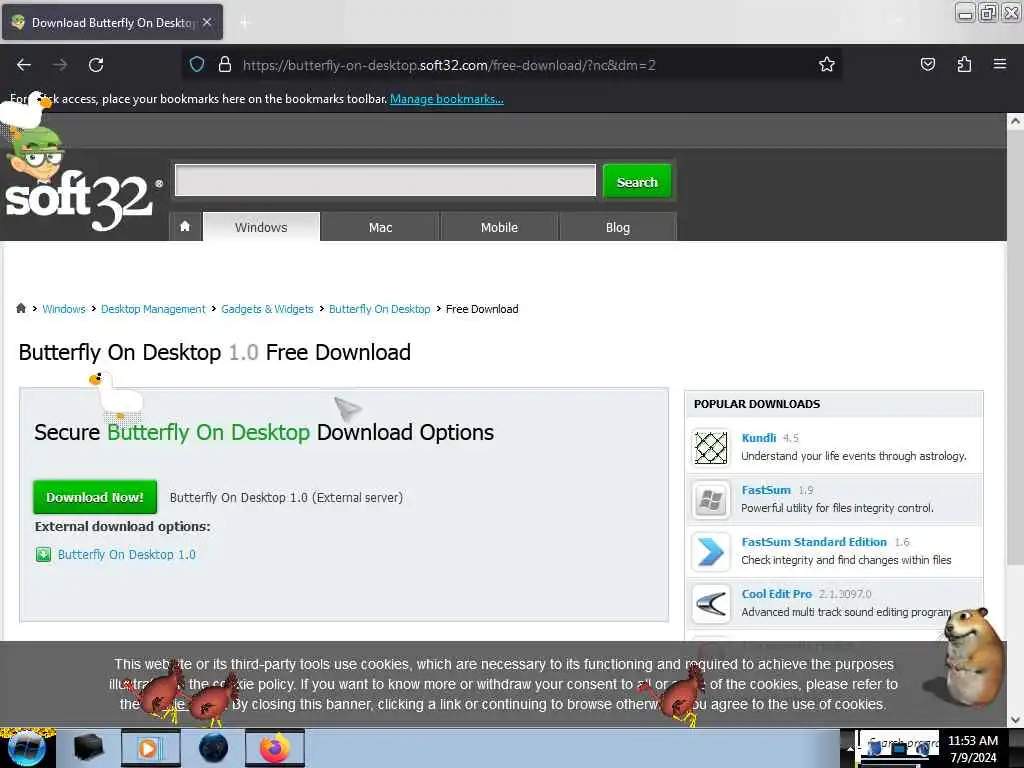Viewport: 1024px width, 768px height.
Task: Click 'Understand your life events through astrology.' text
Action: [x=854, y=456]
